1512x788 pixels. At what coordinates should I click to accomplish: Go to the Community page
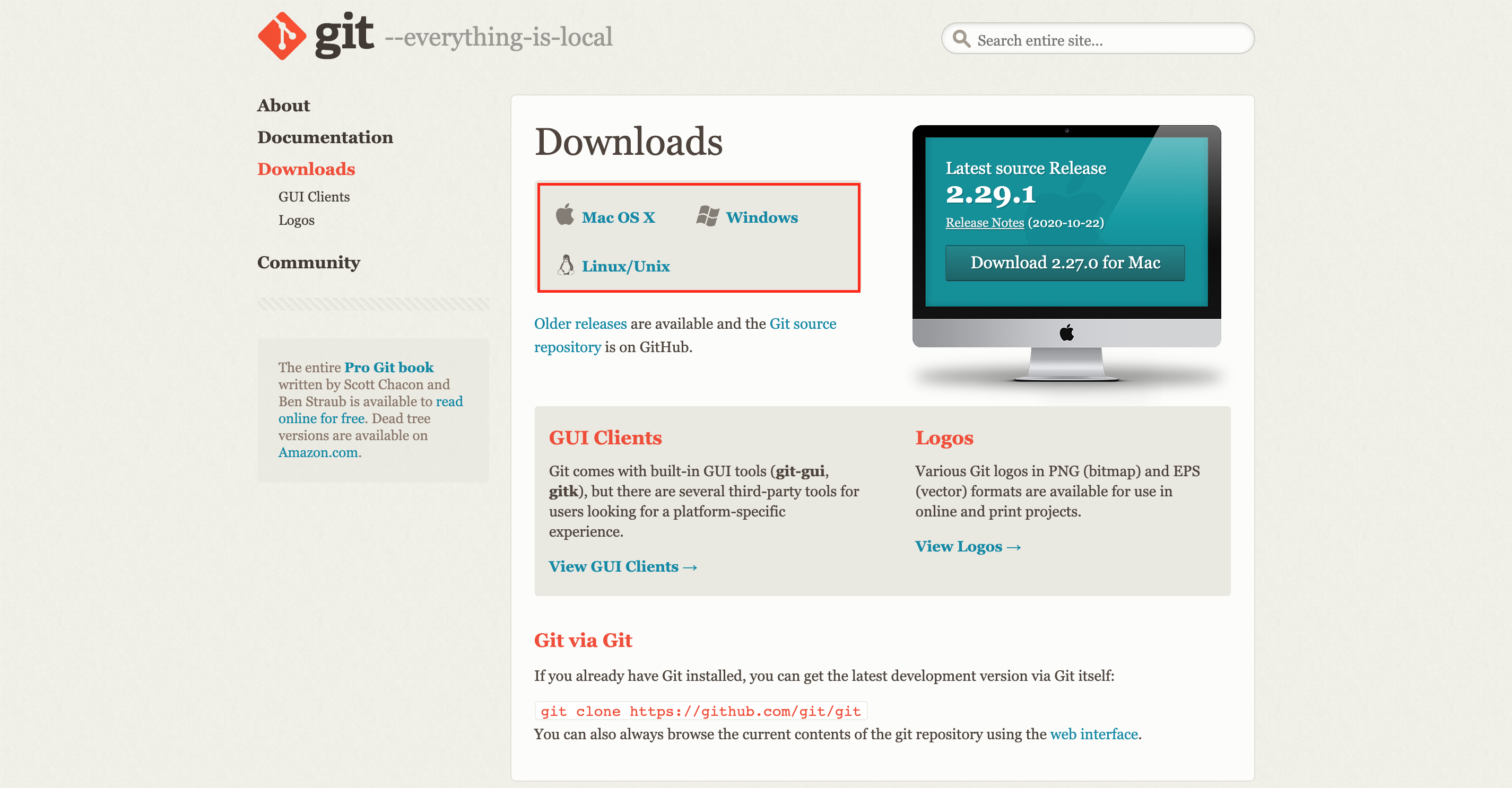pos(308,262)
